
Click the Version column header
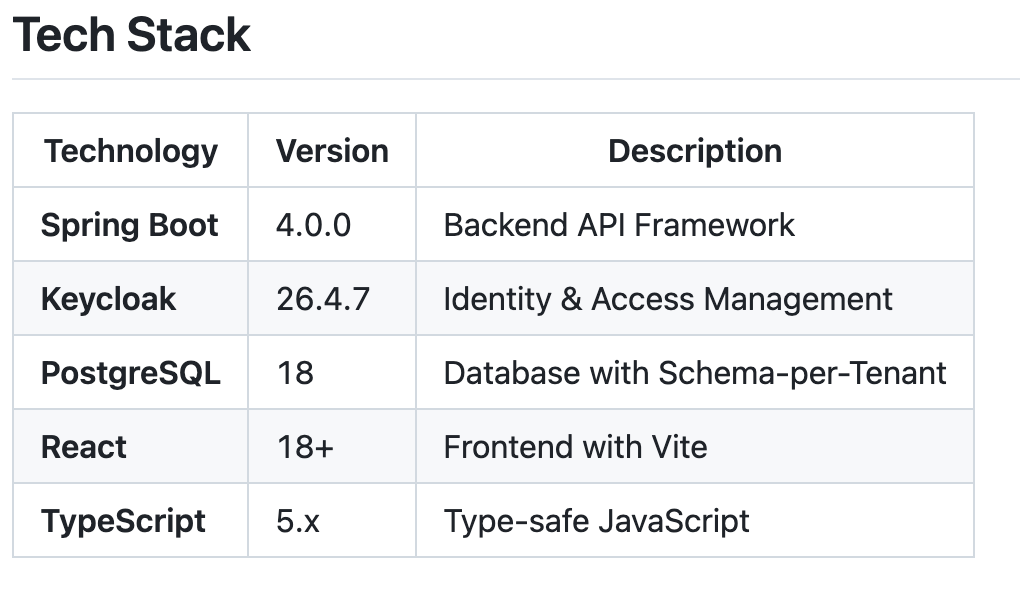(x=332, y=151)
